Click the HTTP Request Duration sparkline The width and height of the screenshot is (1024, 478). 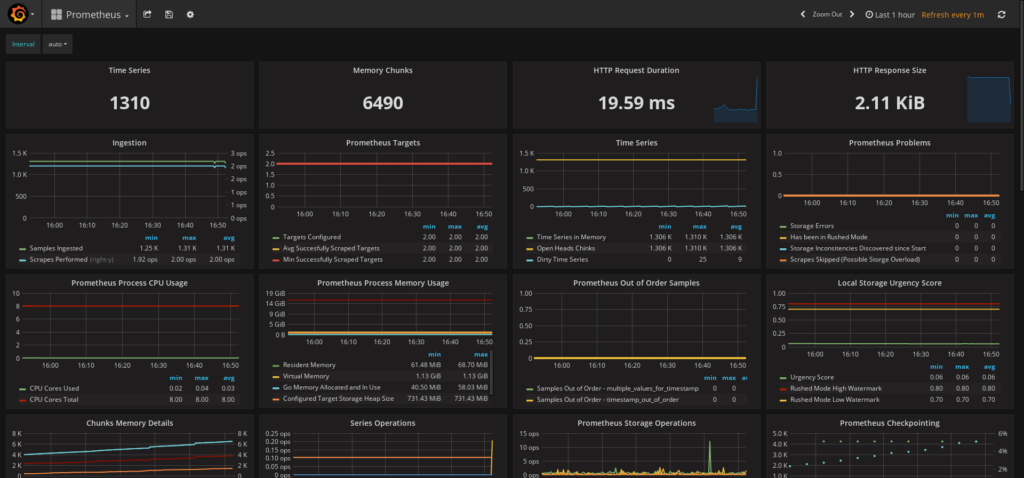pos(736,100)
